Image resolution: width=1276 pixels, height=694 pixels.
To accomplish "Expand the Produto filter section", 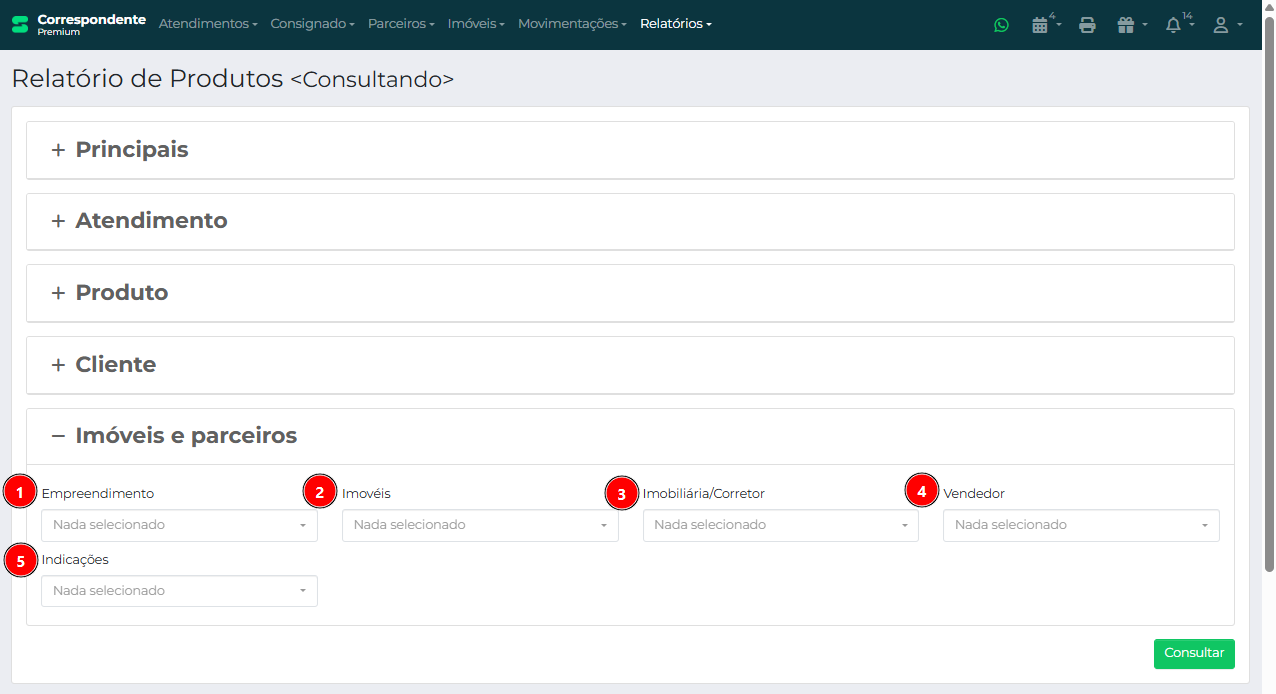I will pos(121,293).
